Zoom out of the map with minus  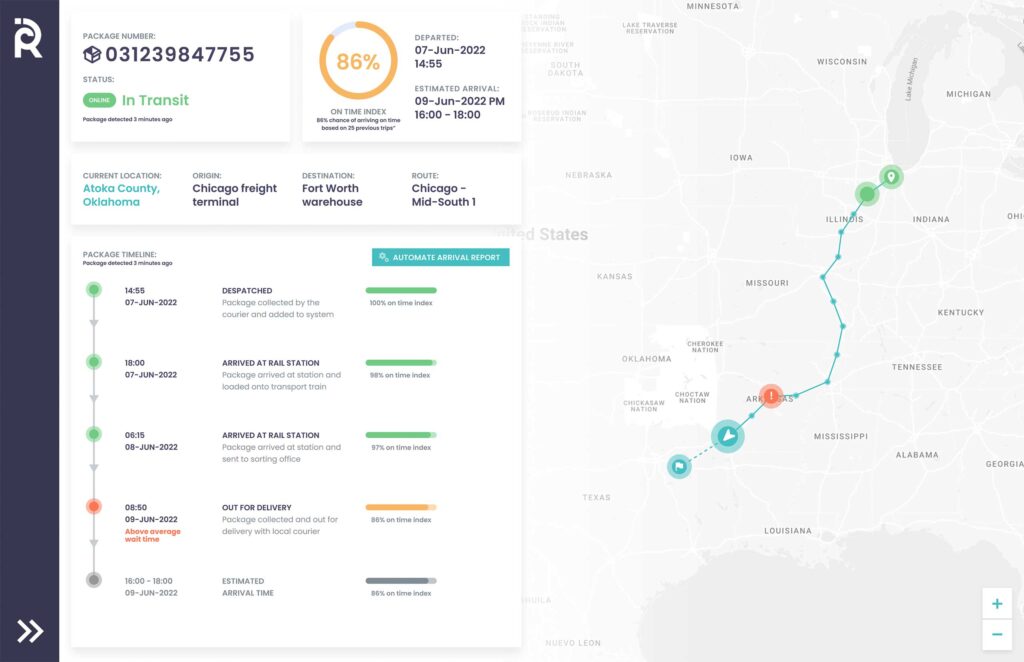(x=997, y=634)
